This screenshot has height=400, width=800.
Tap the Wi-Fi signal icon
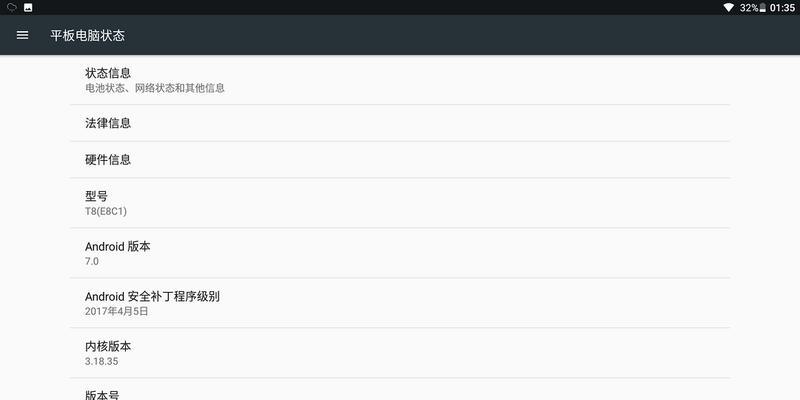[729, 8]
